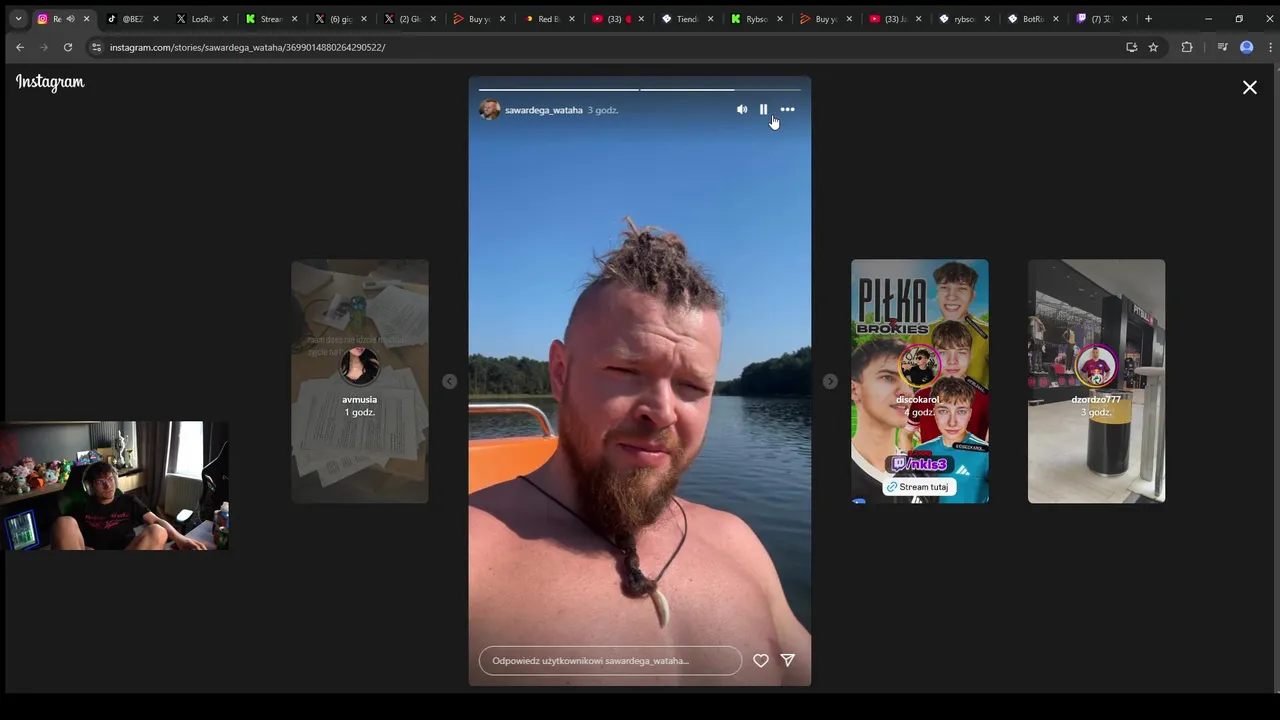The width and height of the screenshot is (1280, 720).
Task: Open the media controls icon in toolbar
Action: 1222,47
